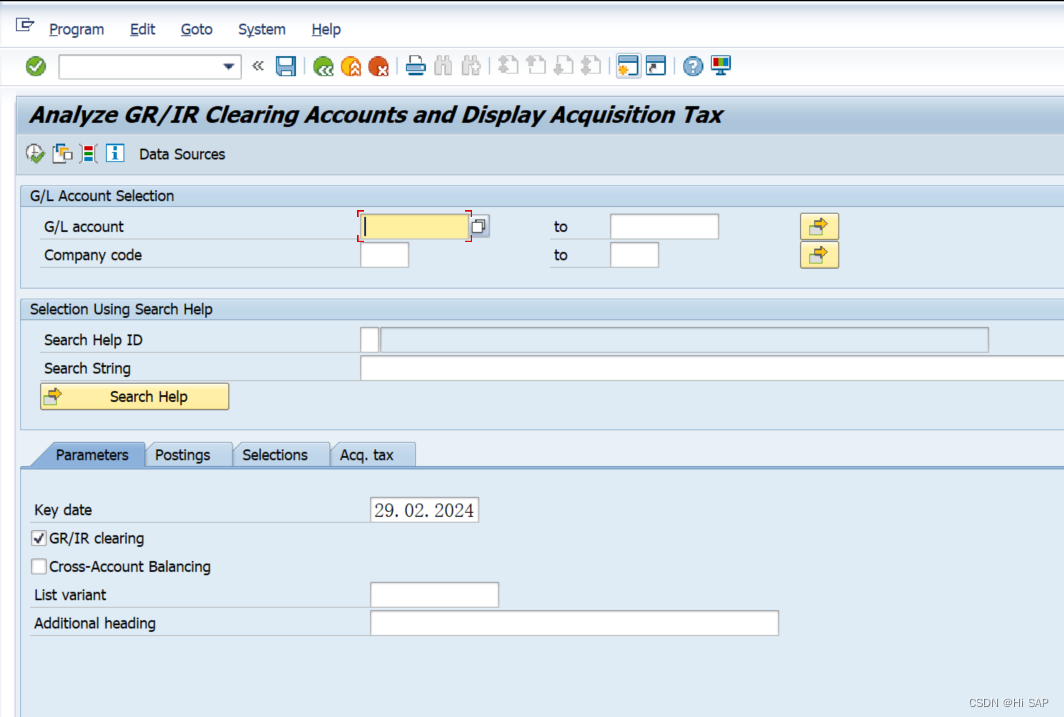
Task: Open the System menu
Action: click(x=261, y=29)
